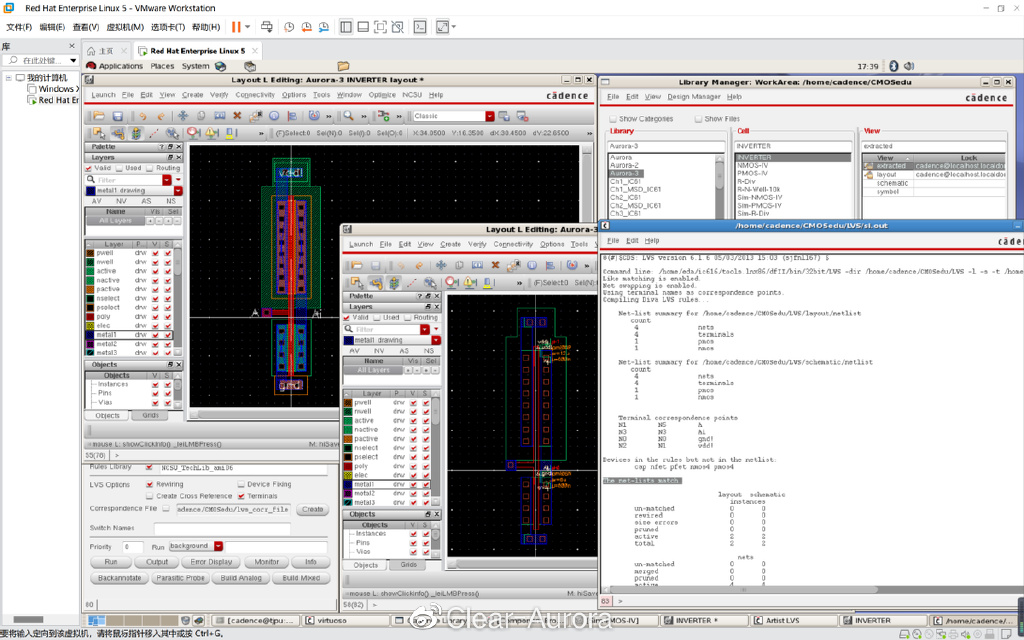Enable the Device Fixing checkbox
This screenshot has height=640, width=1024.
241,484
